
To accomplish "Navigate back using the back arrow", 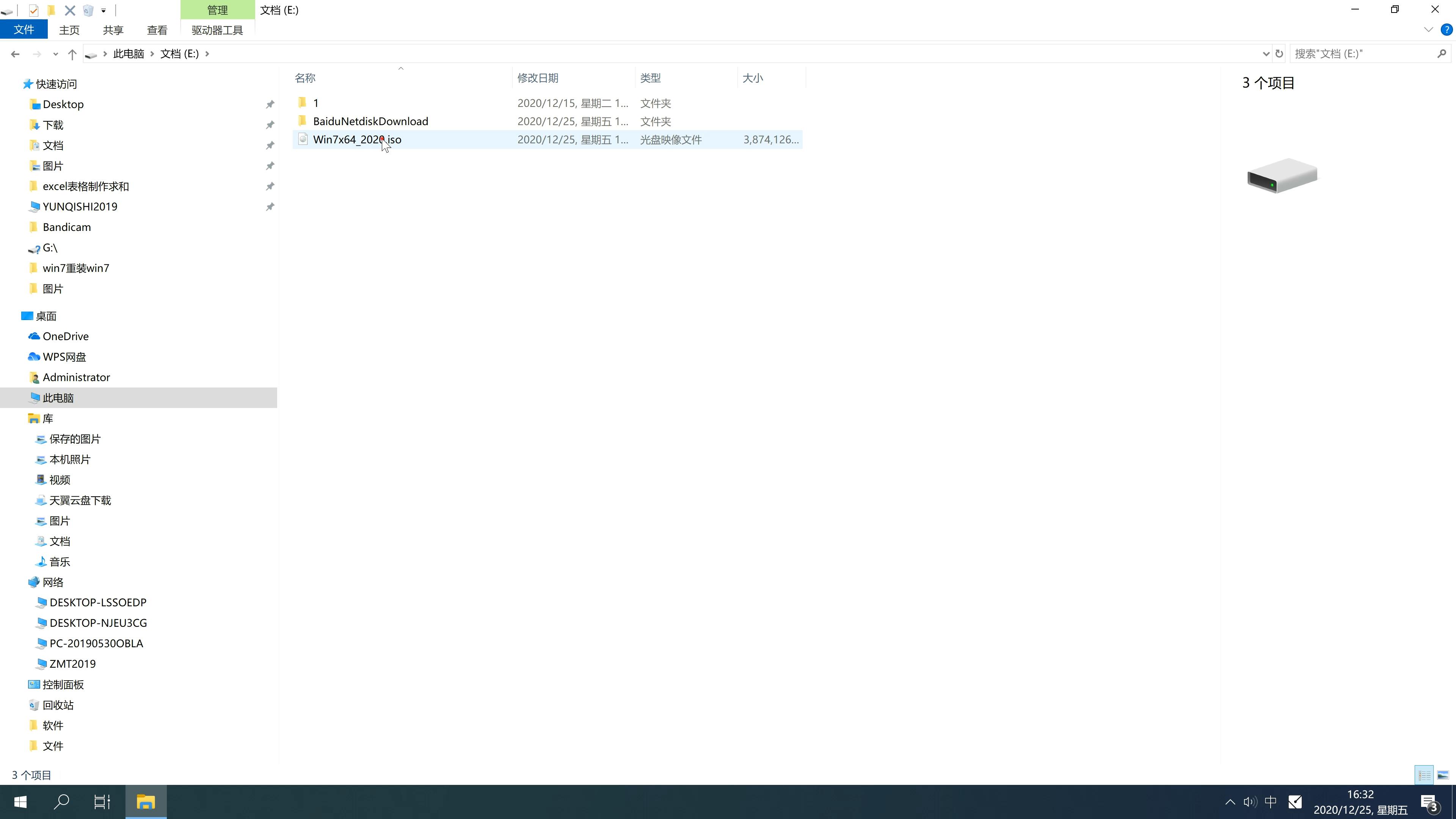I will click(x=14, y=53).
